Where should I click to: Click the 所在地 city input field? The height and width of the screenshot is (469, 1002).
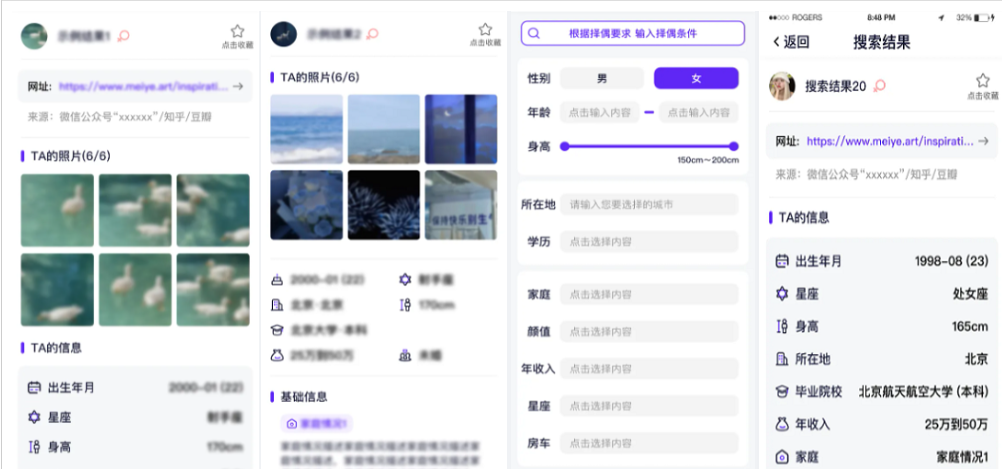(648, 204)
